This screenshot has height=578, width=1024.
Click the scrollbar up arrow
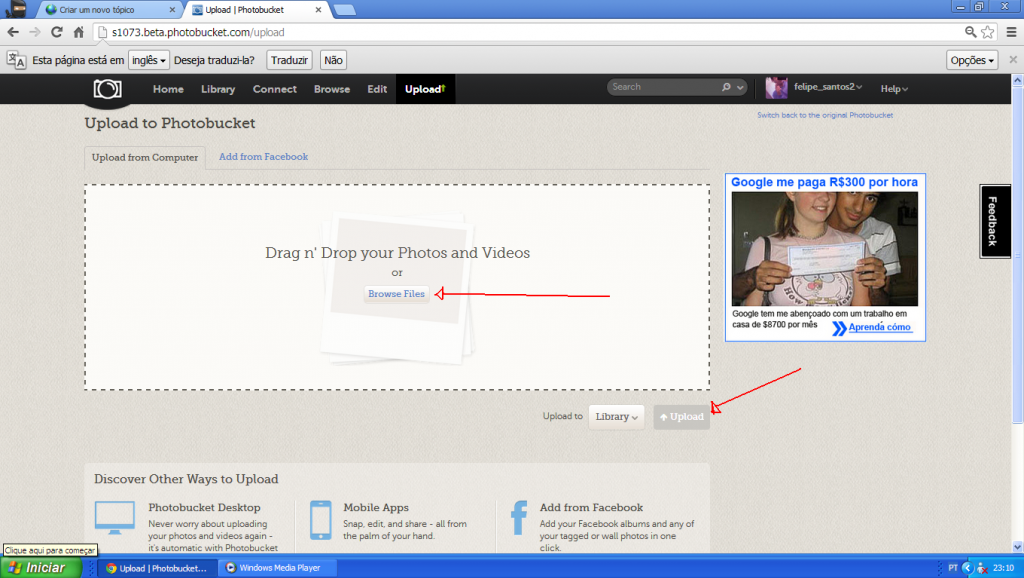(x=1017, y=80)
